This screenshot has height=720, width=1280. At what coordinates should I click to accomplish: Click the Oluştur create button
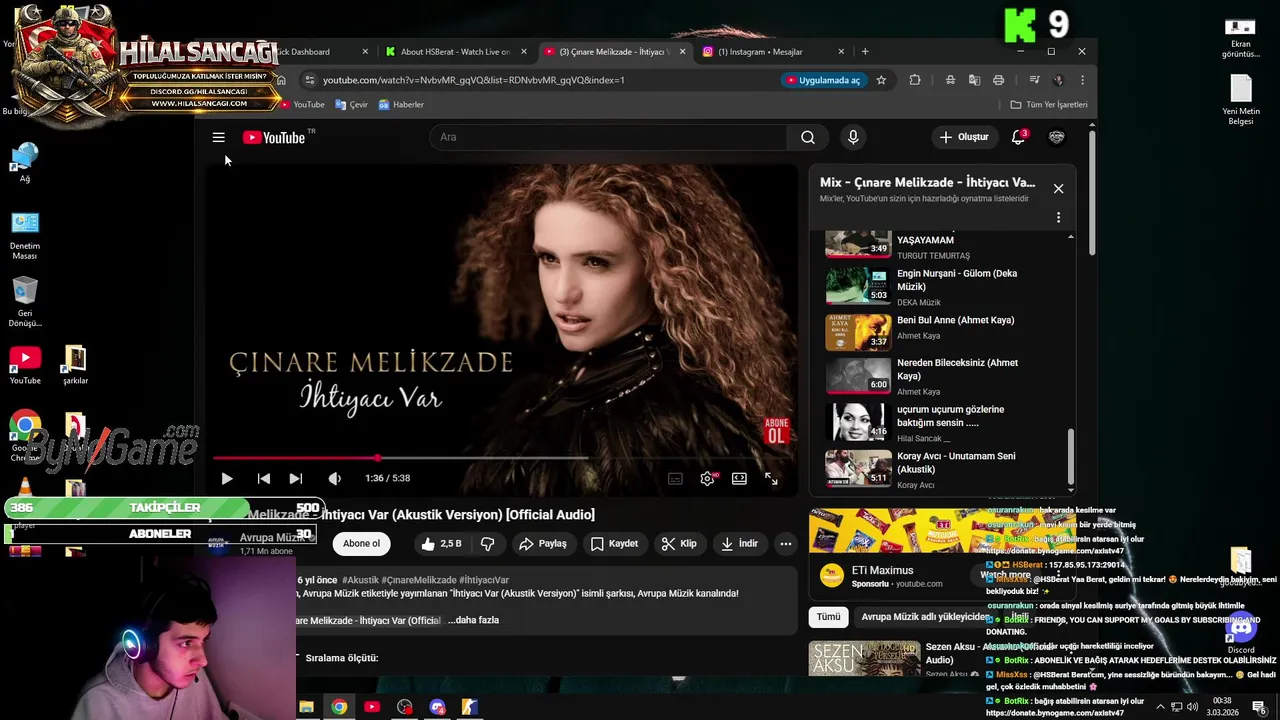pyautogui.click(x=964, y=137)
